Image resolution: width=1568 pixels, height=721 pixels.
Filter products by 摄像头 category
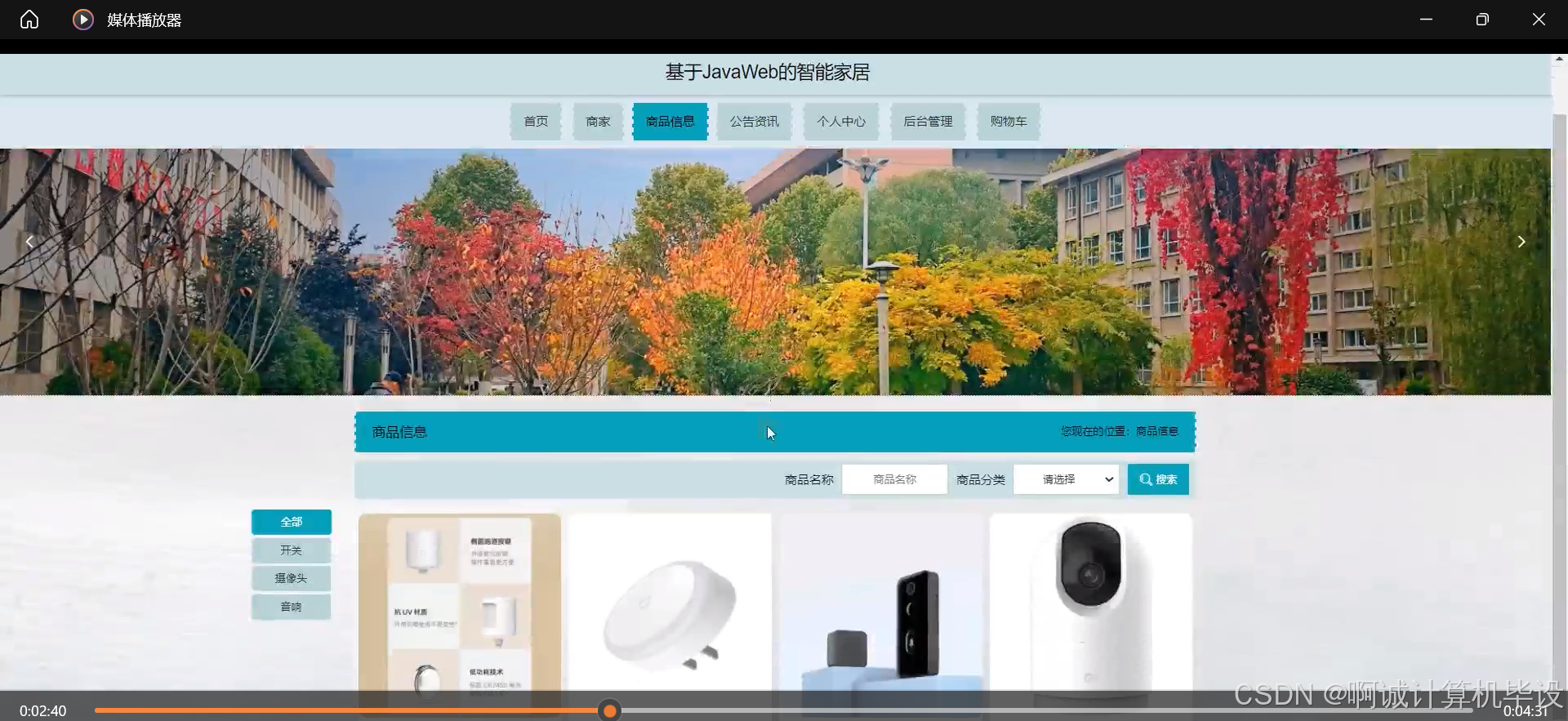[x=292, y=578]
